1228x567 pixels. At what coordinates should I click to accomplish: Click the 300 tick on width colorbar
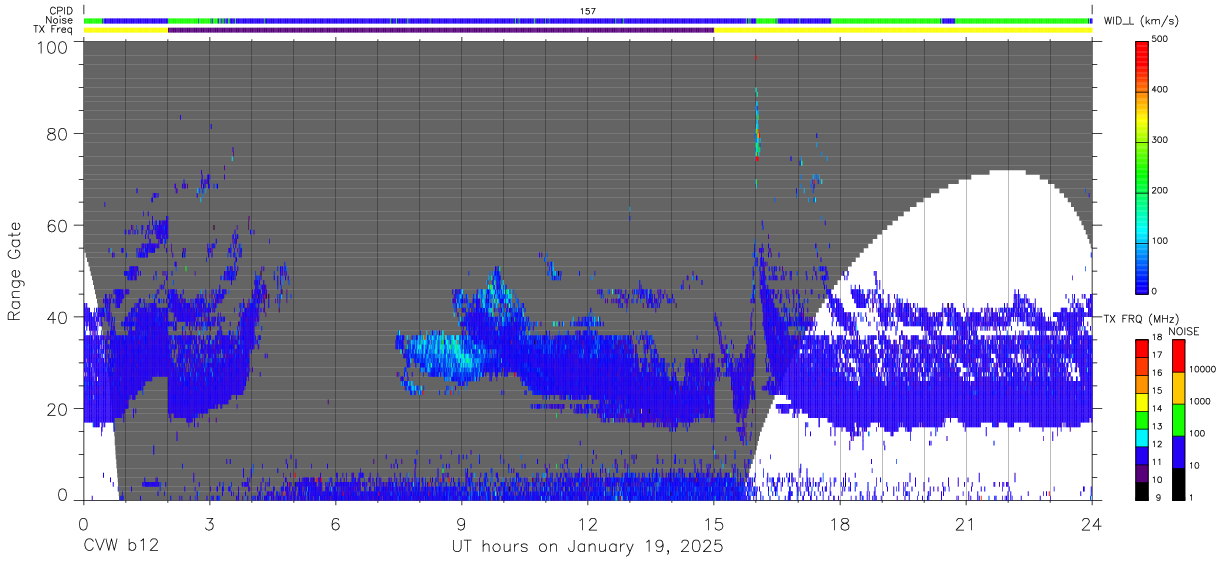(1160, 140)
